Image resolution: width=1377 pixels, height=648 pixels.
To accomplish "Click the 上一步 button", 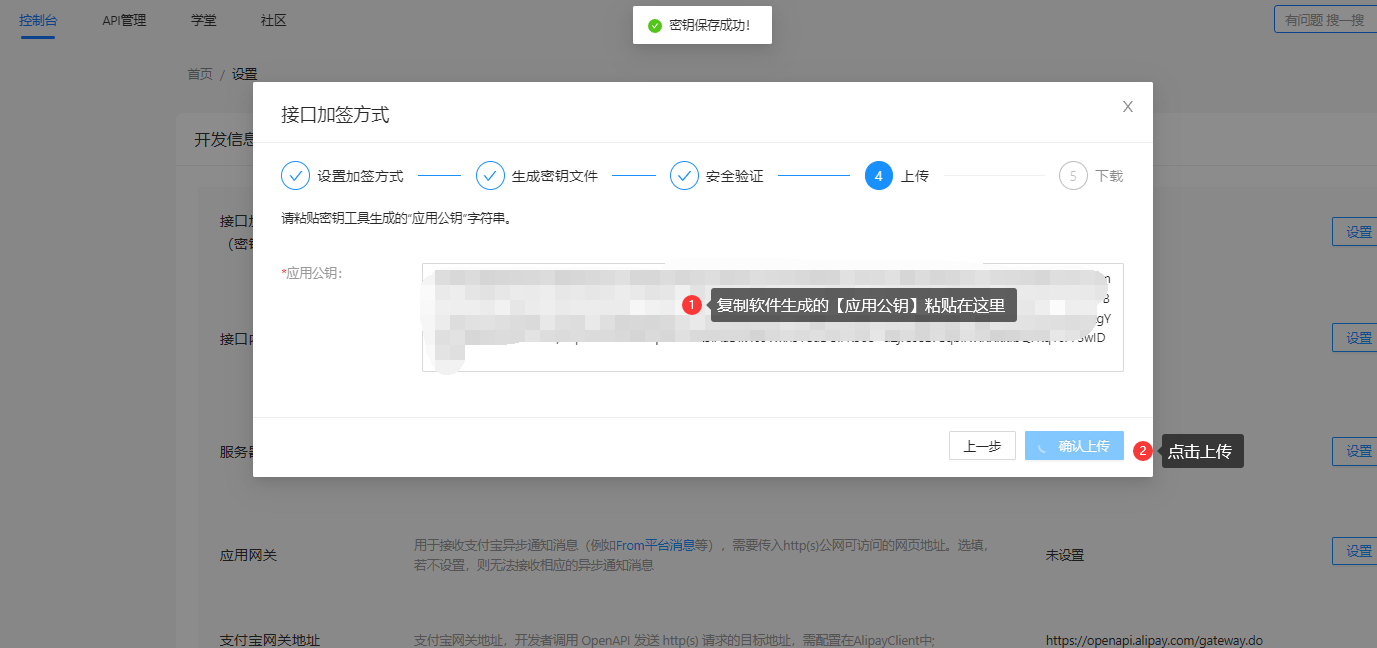I will pos(982,446).
